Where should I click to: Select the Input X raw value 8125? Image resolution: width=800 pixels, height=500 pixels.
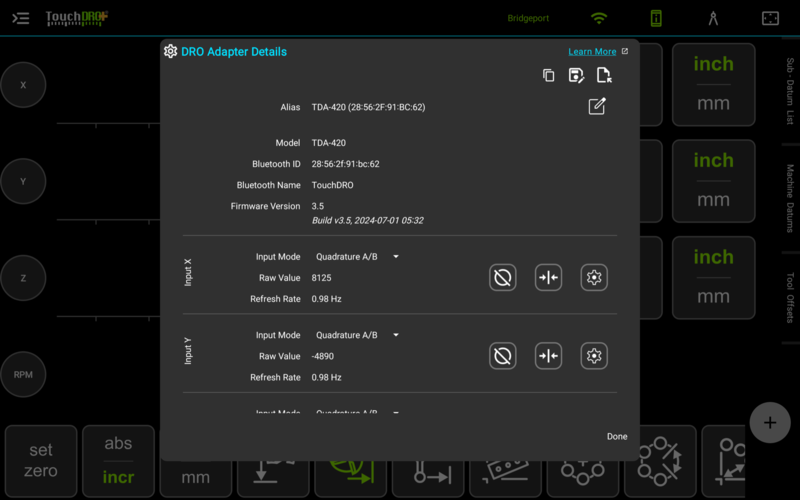point(321,278)
